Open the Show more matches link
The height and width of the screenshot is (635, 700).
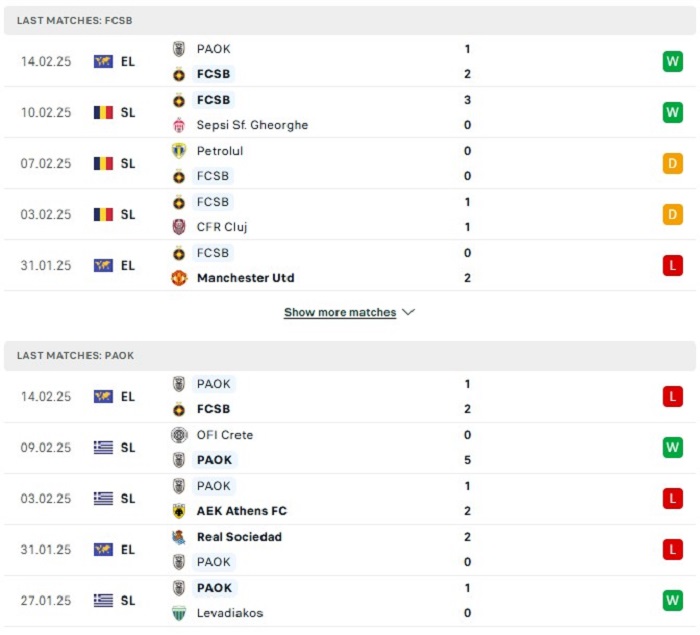point(340,312)
